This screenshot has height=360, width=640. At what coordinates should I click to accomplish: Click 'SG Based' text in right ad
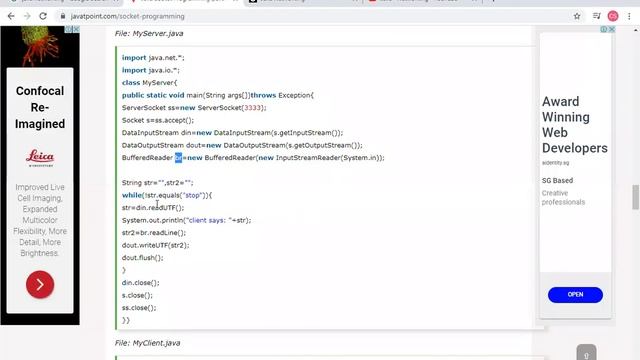pos(557,180)
